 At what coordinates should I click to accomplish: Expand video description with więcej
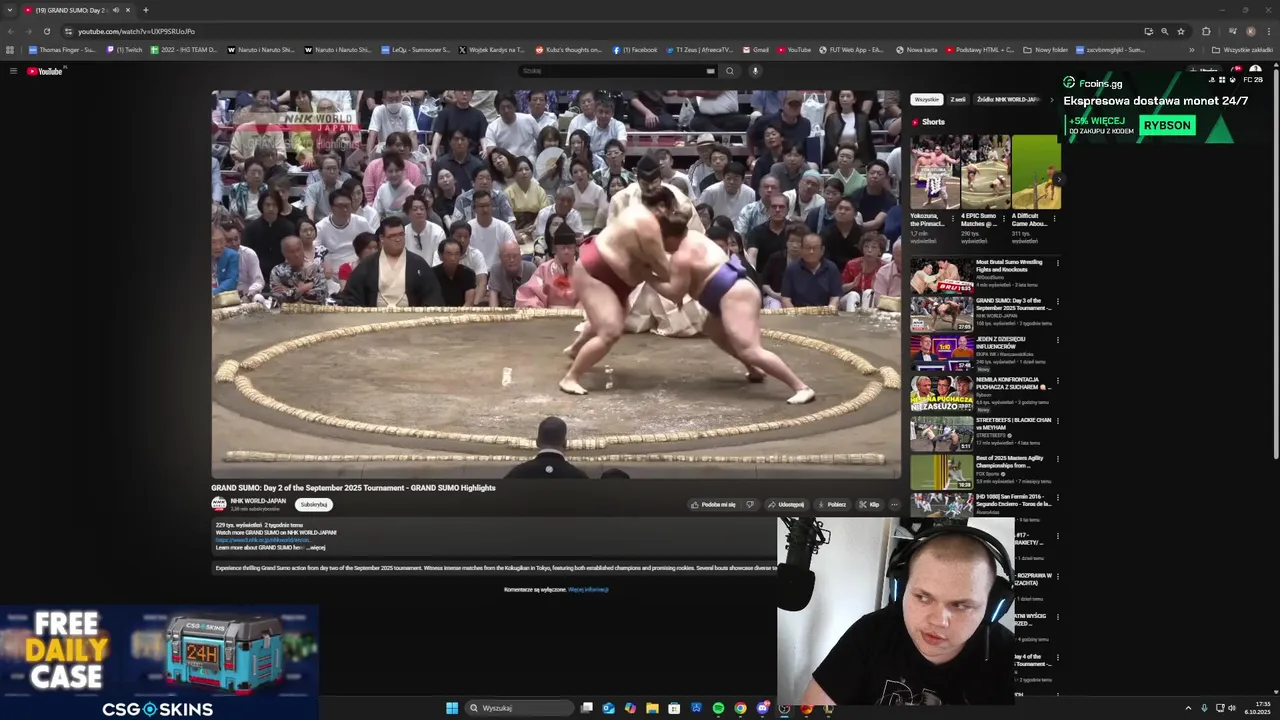pyautogui.click(x=316, y=548)
